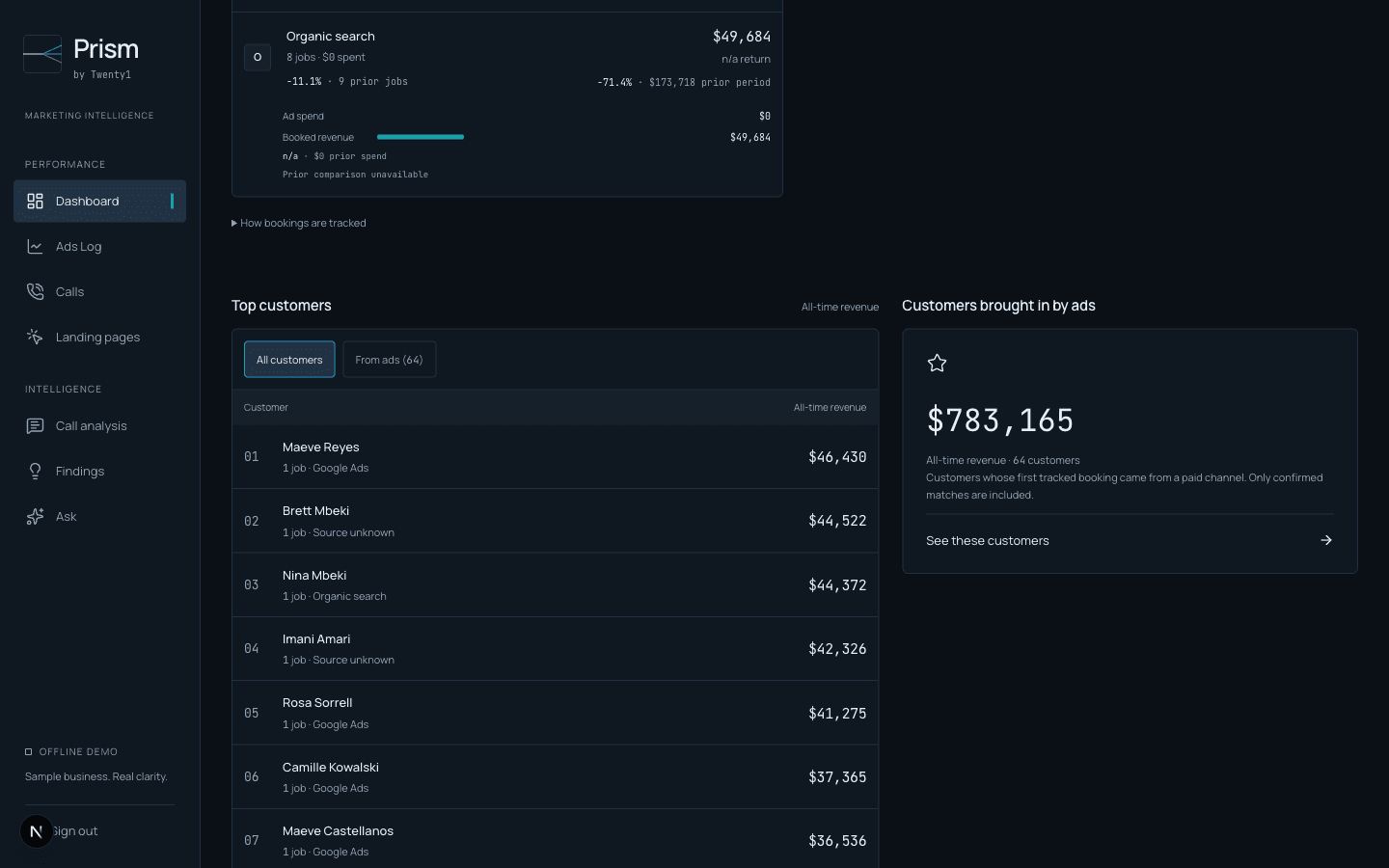Click the Ask sparkle icon
1389x868 pixels.
click(36, 516)
